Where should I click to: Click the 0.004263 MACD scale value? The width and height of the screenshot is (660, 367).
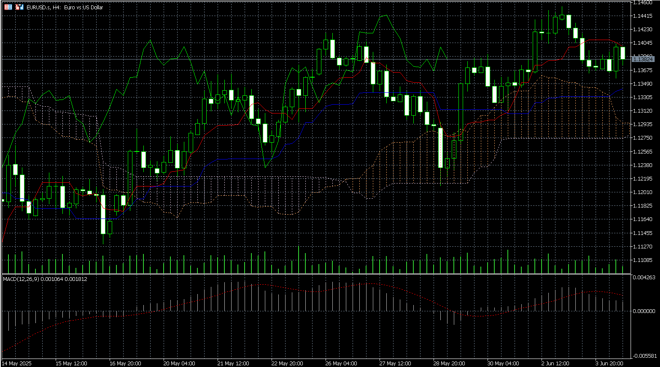click(x=644, y=277)
